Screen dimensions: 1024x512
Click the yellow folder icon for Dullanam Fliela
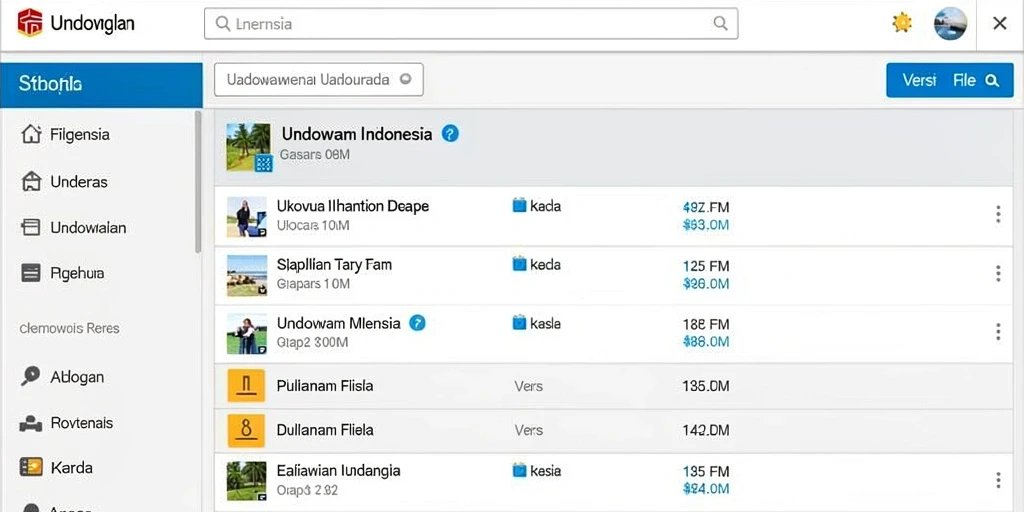(246, 430)
